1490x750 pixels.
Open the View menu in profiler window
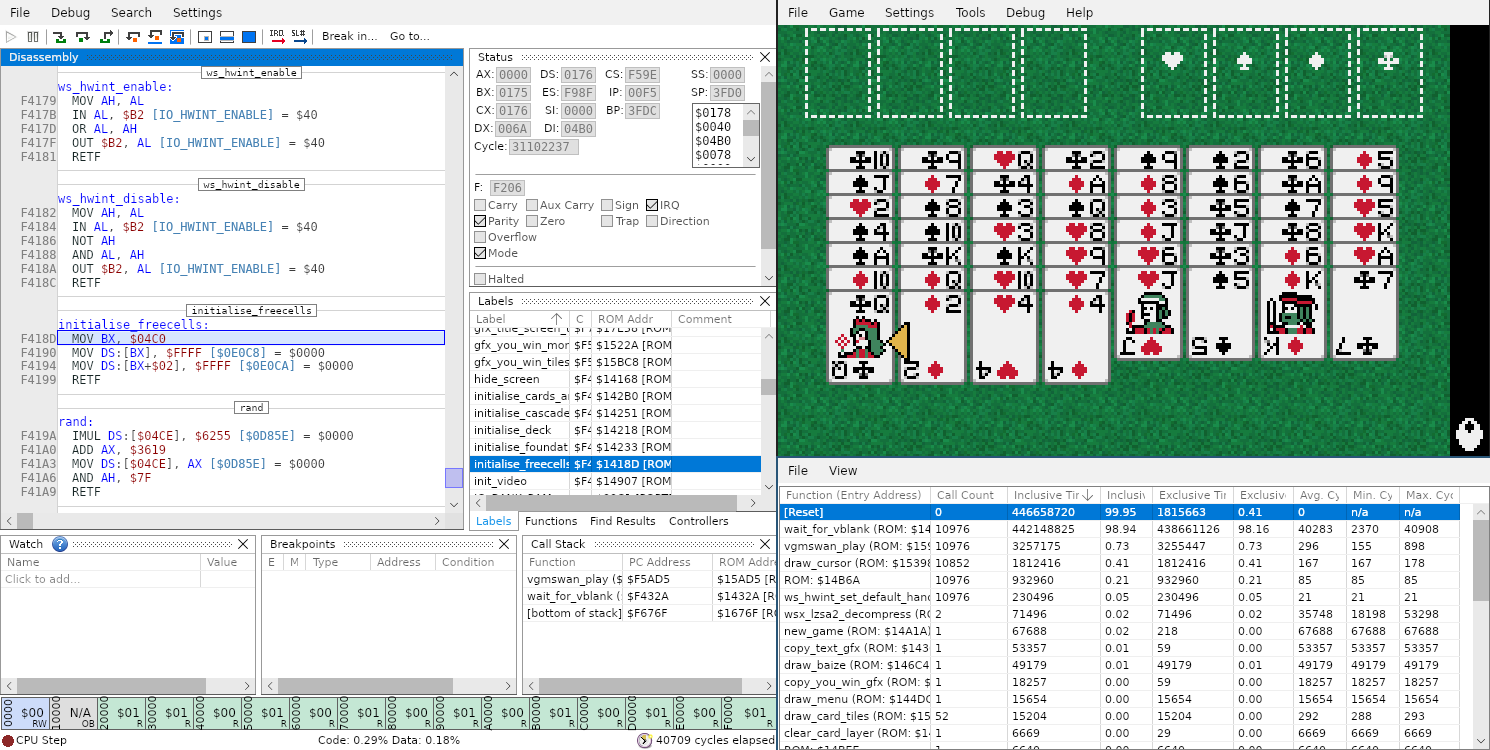tap(842, 470)
